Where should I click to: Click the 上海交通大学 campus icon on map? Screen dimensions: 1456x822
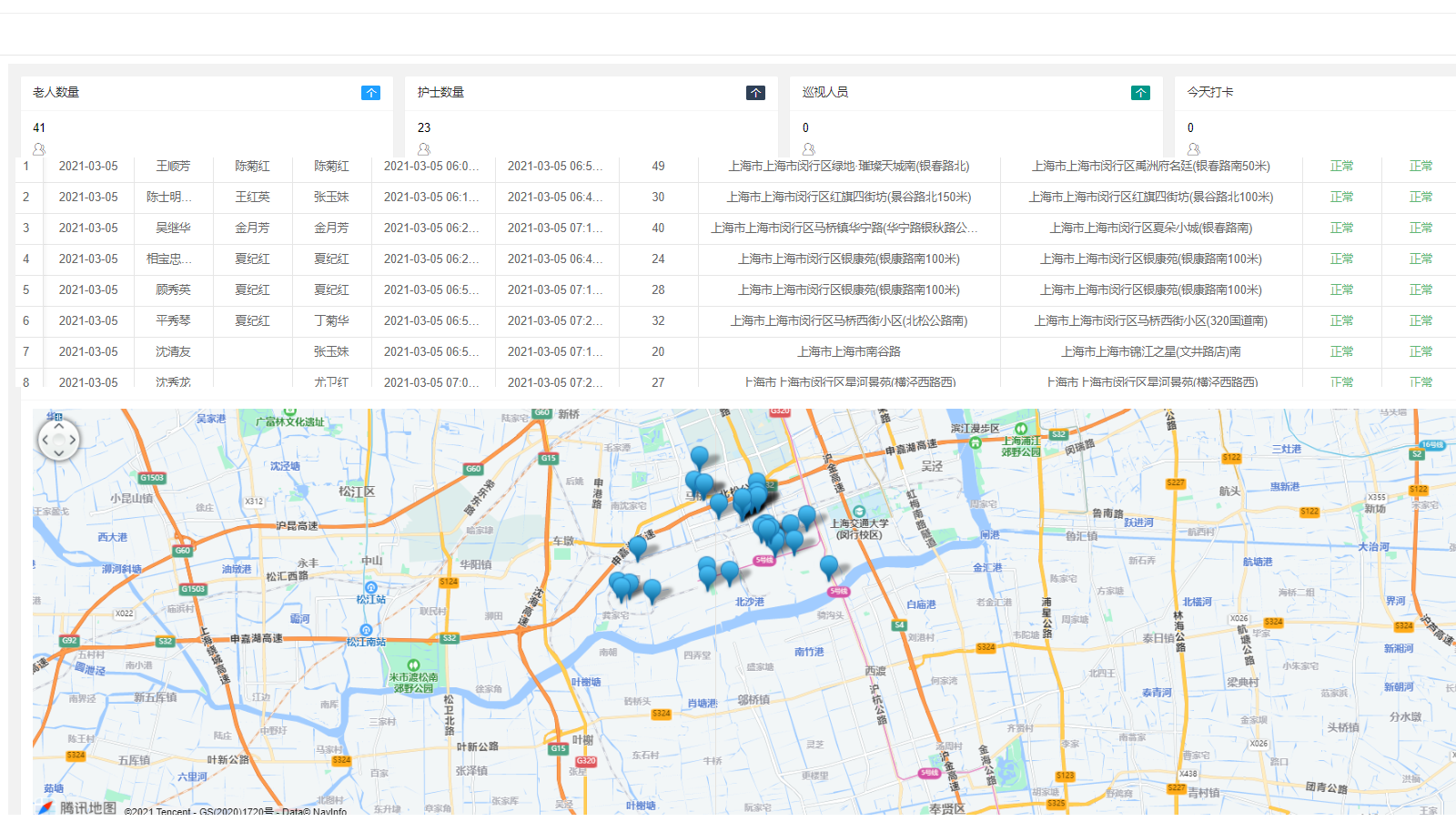pos(859,512)
